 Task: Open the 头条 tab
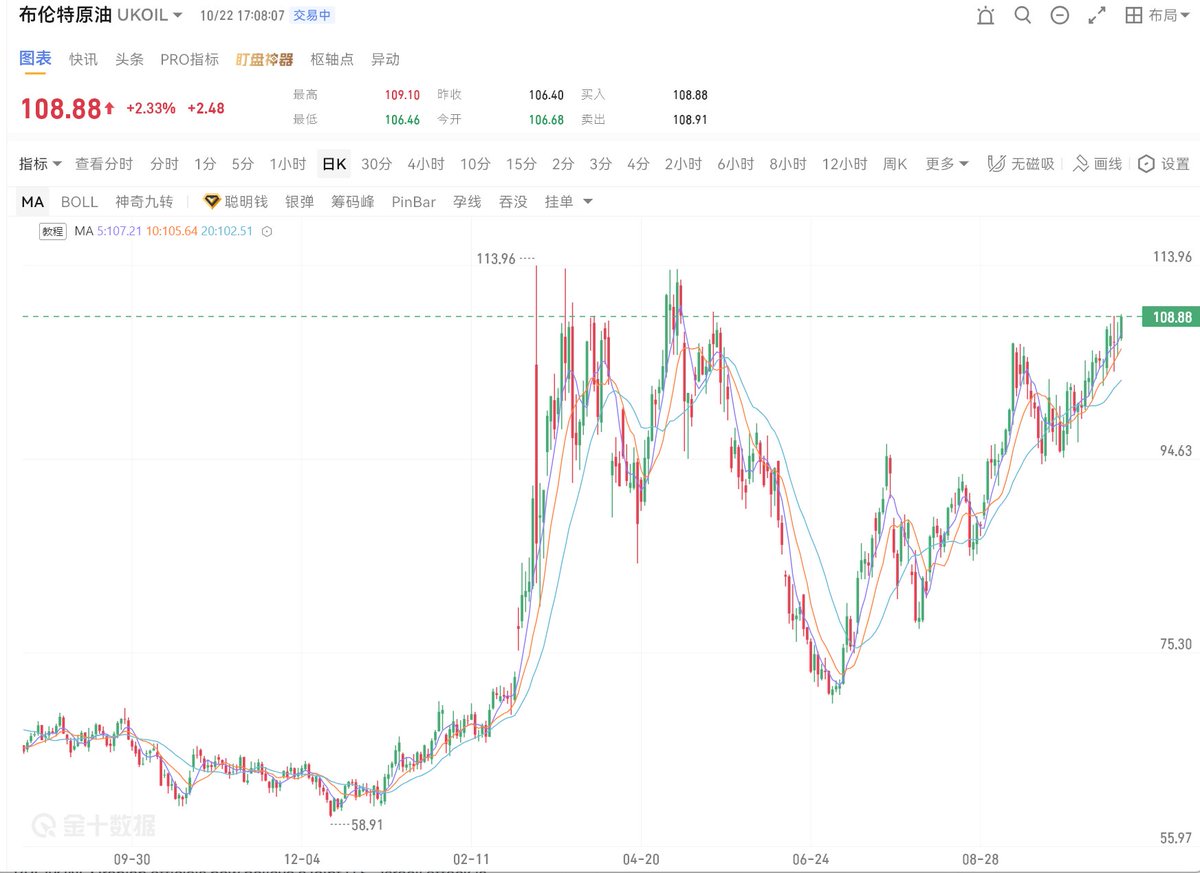(129, 59)
